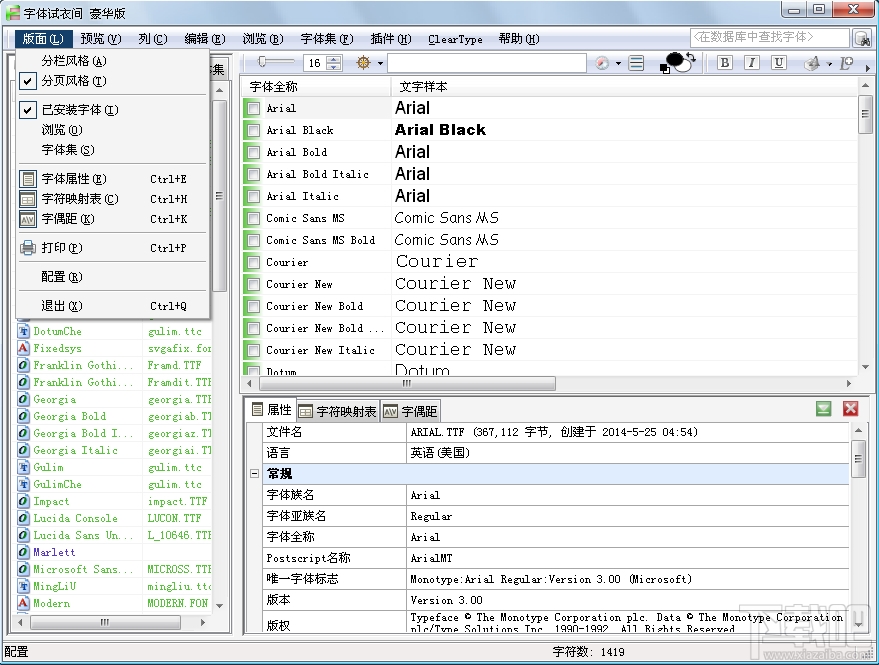Check the Comic Sans MS checkbox
This screenshot has width=879, height=665.
pos(254,218)
